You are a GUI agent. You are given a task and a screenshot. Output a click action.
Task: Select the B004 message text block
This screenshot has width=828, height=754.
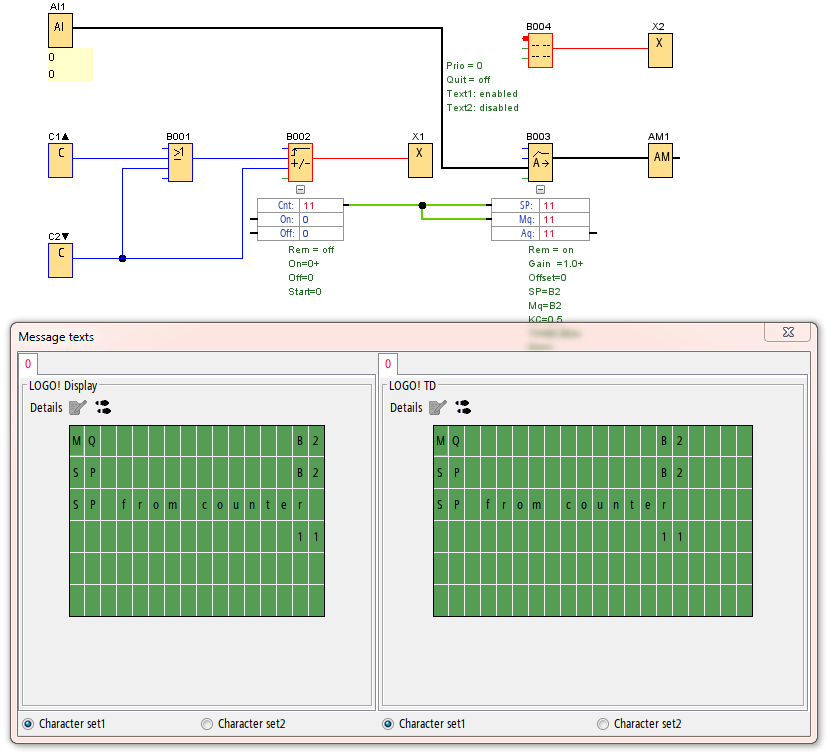[x=540, y=49]
